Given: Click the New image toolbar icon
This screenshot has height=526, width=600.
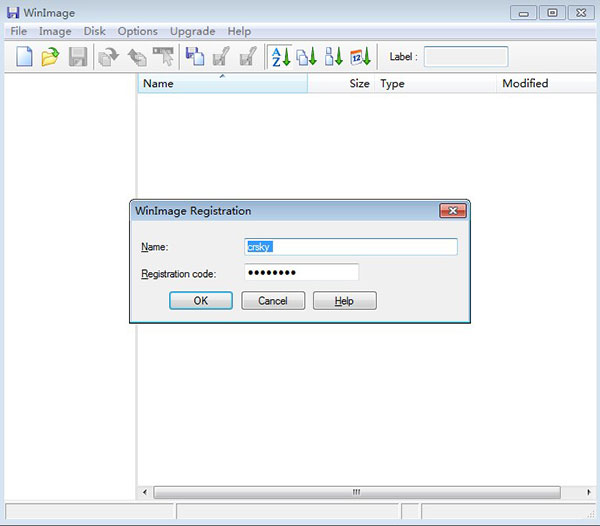Looking at the screenshot, I should click(x=24, y=57).
